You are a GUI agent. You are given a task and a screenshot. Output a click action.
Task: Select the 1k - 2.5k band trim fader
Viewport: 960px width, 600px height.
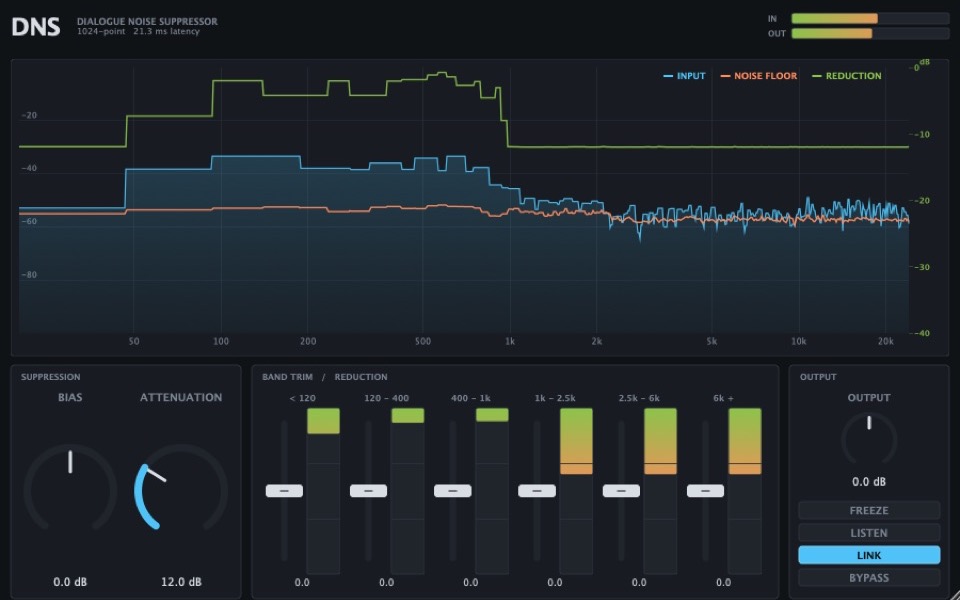click(537, 490)
